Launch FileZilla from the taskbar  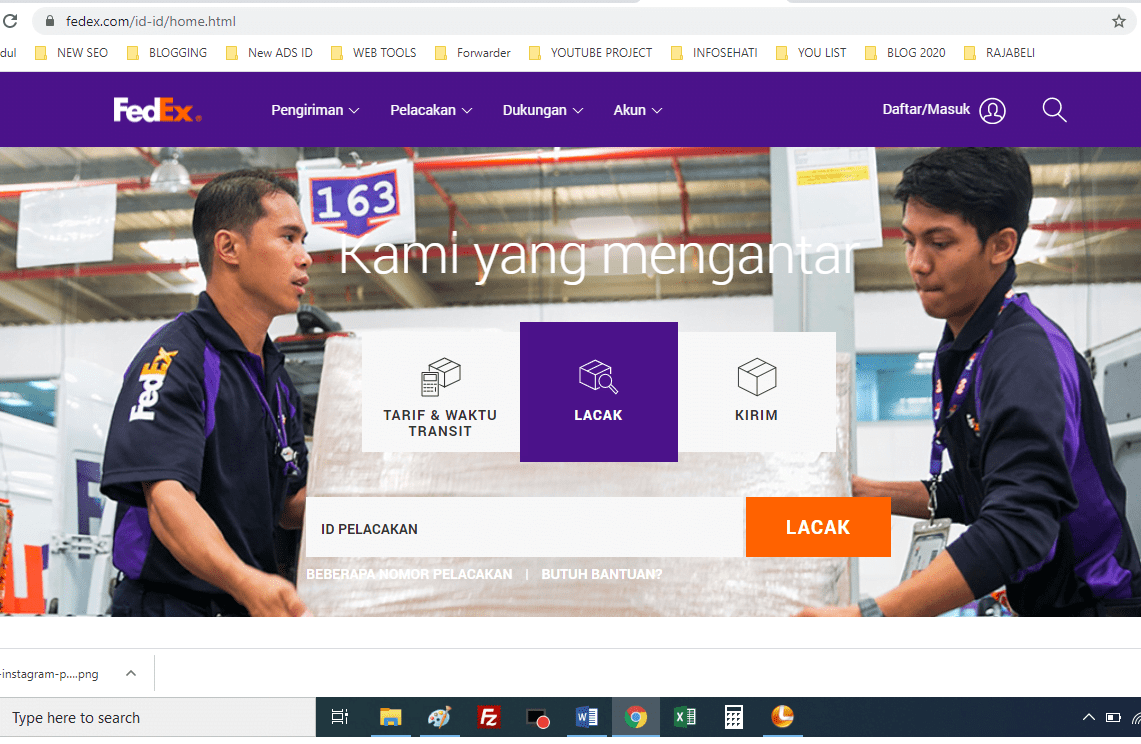(489, 717)
